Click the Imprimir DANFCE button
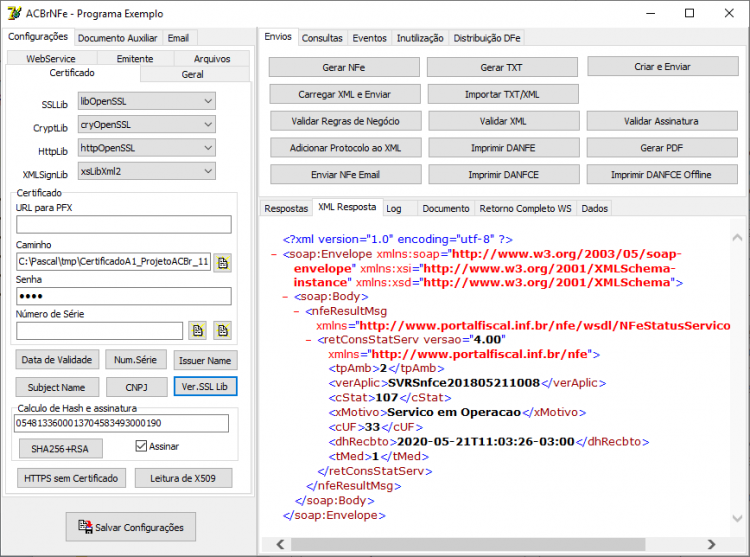The height and width of the screenshot is (557, 750). pos(503,175)
